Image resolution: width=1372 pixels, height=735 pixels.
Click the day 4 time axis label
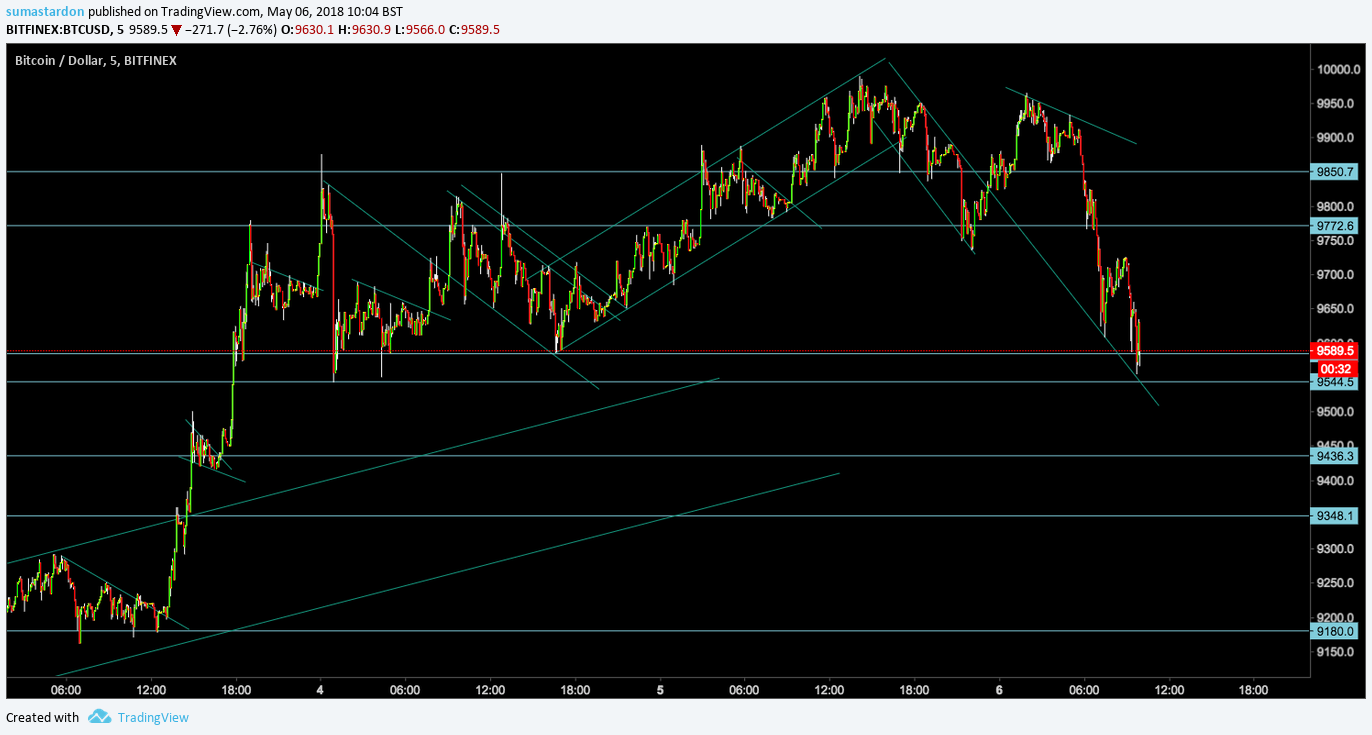320,690
